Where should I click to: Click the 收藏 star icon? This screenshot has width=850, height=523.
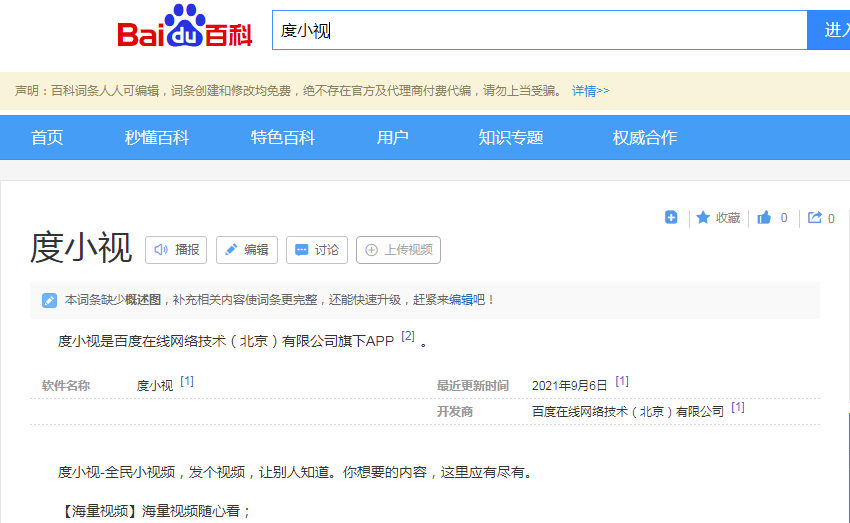[703, 217]
